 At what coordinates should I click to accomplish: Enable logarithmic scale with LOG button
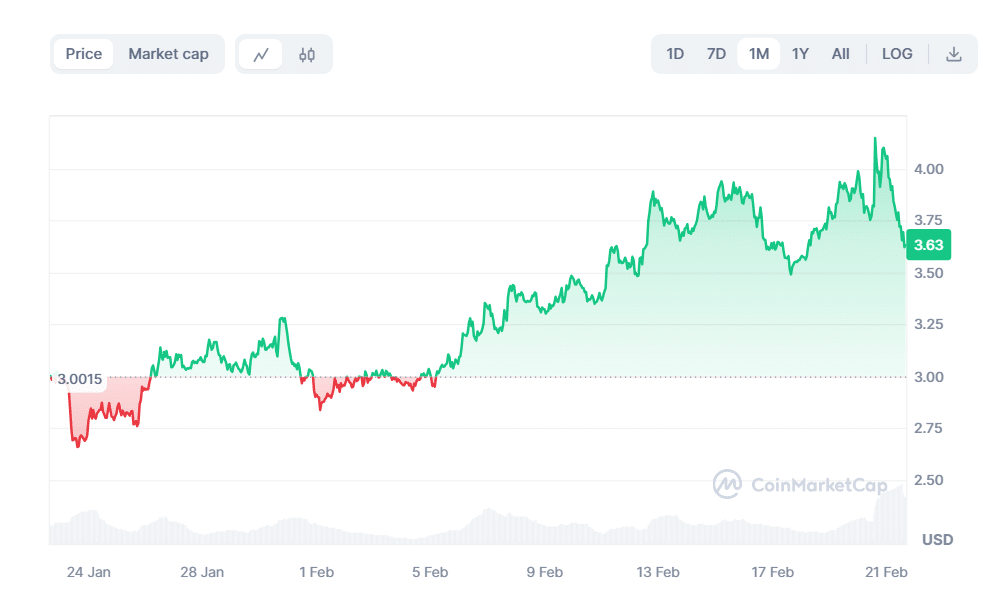click(896, 54)
